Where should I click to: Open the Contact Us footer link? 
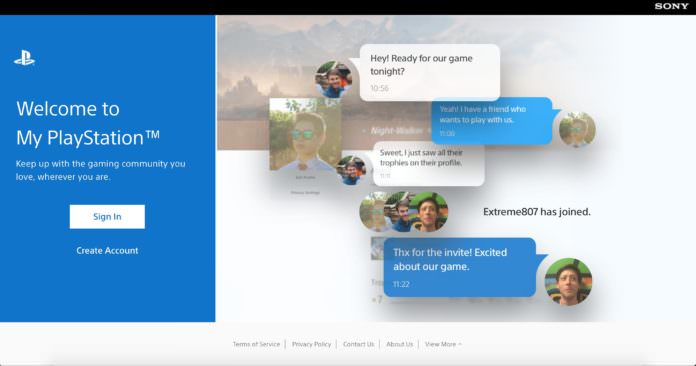(x=358, y=344)
